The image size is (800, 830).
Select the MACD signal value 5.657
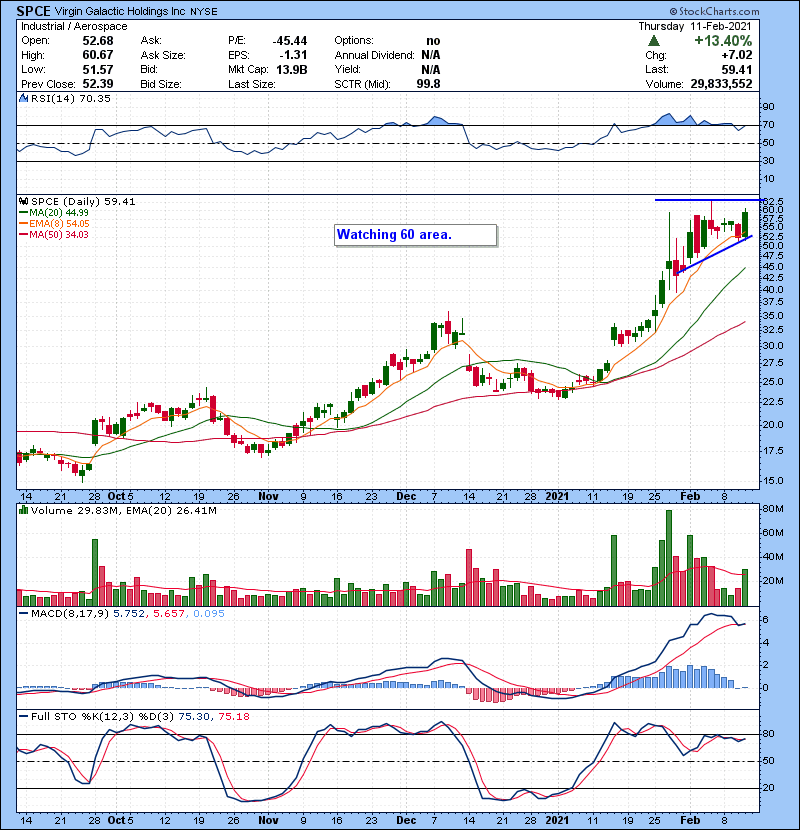click(168, 614)
